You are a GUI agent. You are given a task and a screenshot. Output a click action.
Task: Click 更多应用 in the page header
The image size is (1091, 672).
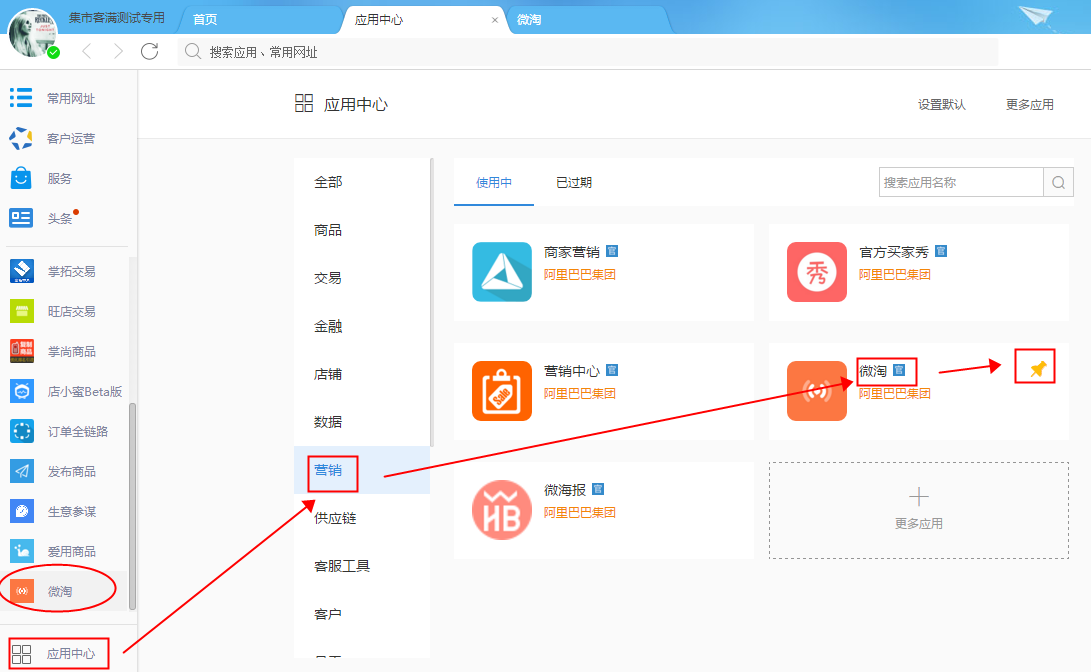[1029, 104]
